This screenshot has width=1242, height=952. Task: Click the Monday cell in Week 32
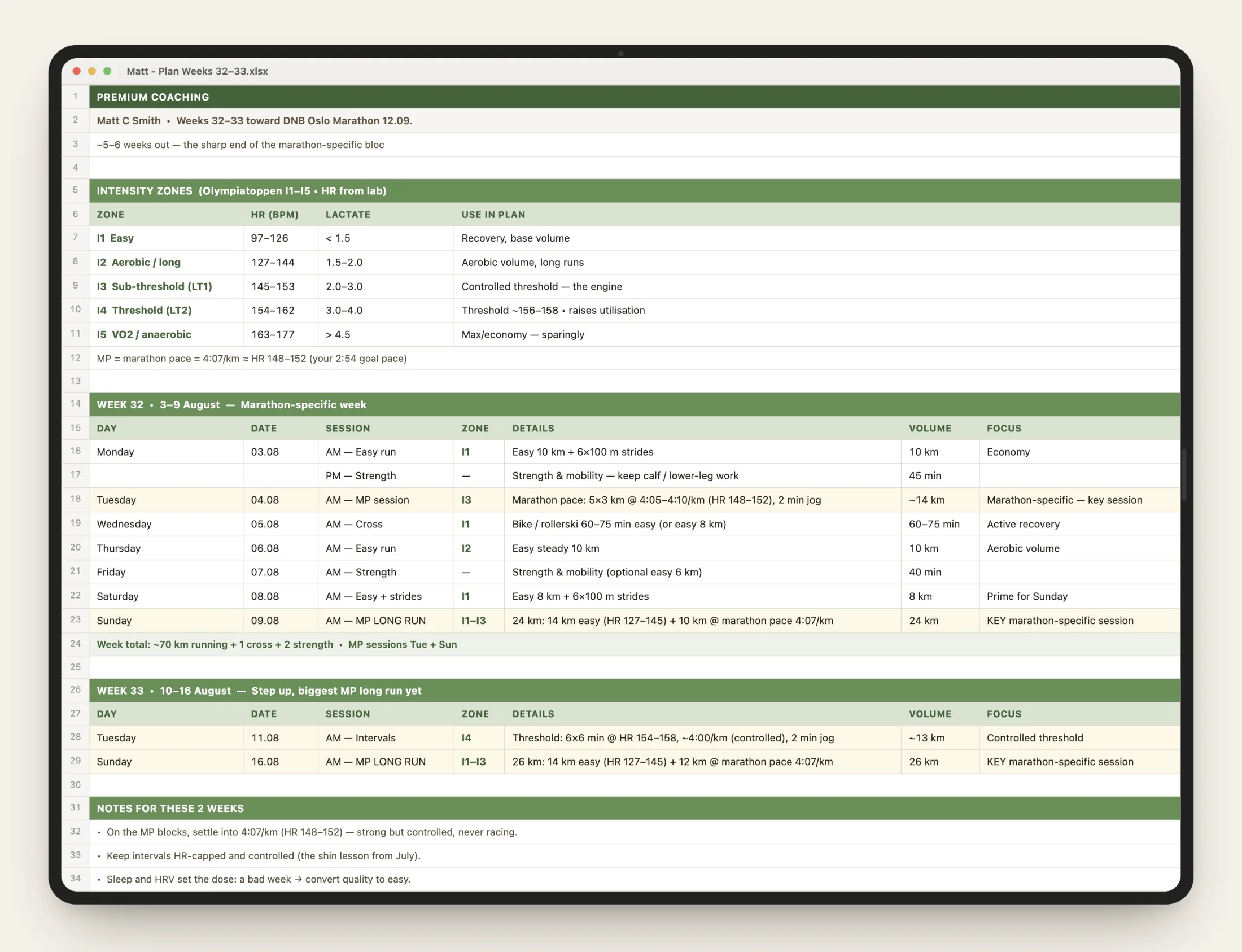(166, 452)
